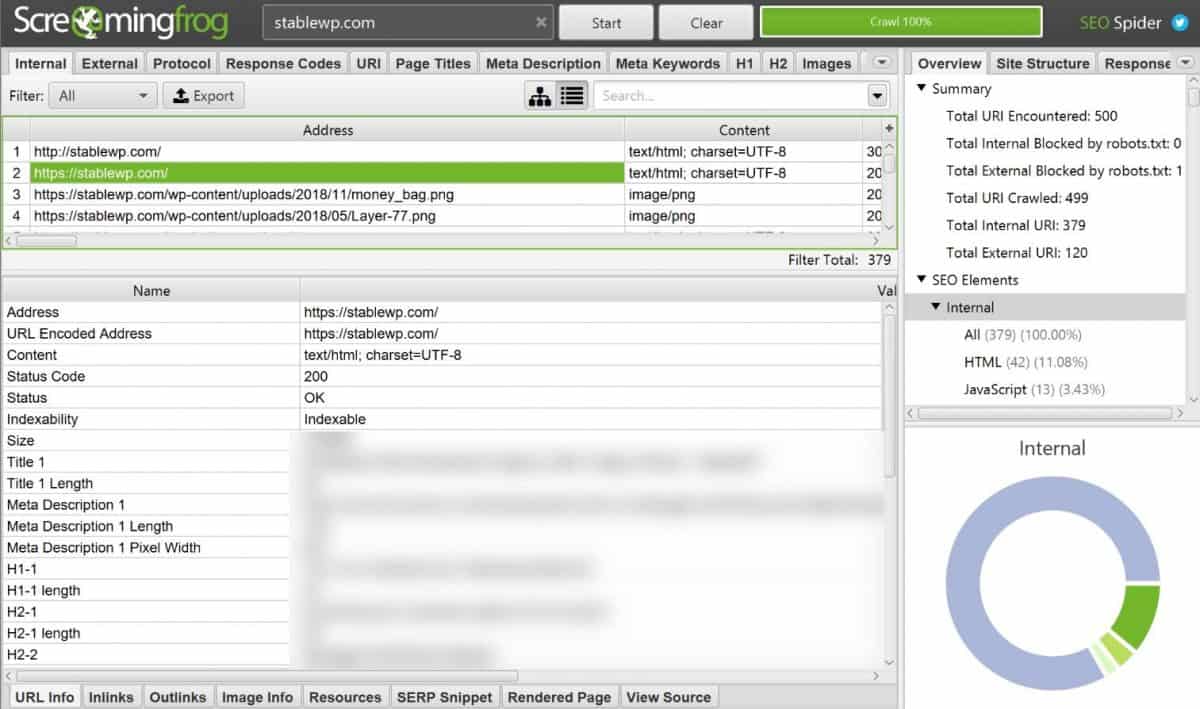1200x709 pixels.
Task: Select Total URI Encountered: 500
Action: tap(1032, 116)
